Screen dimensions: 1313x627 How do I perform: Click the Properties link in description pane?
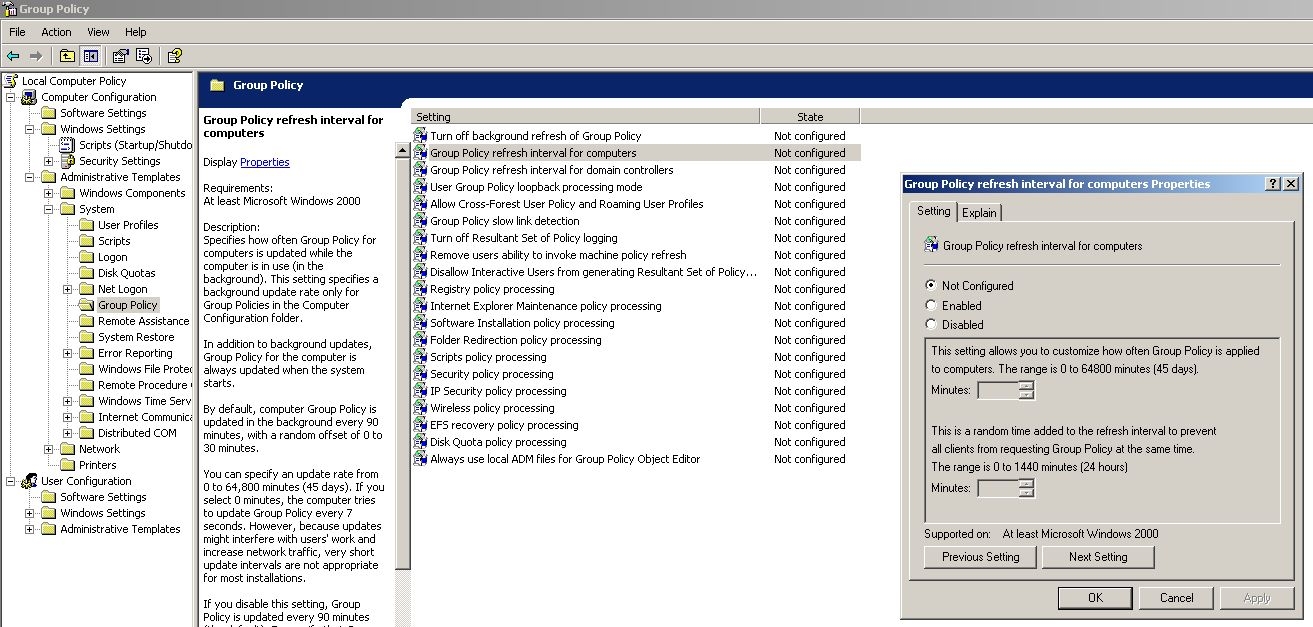265,162
